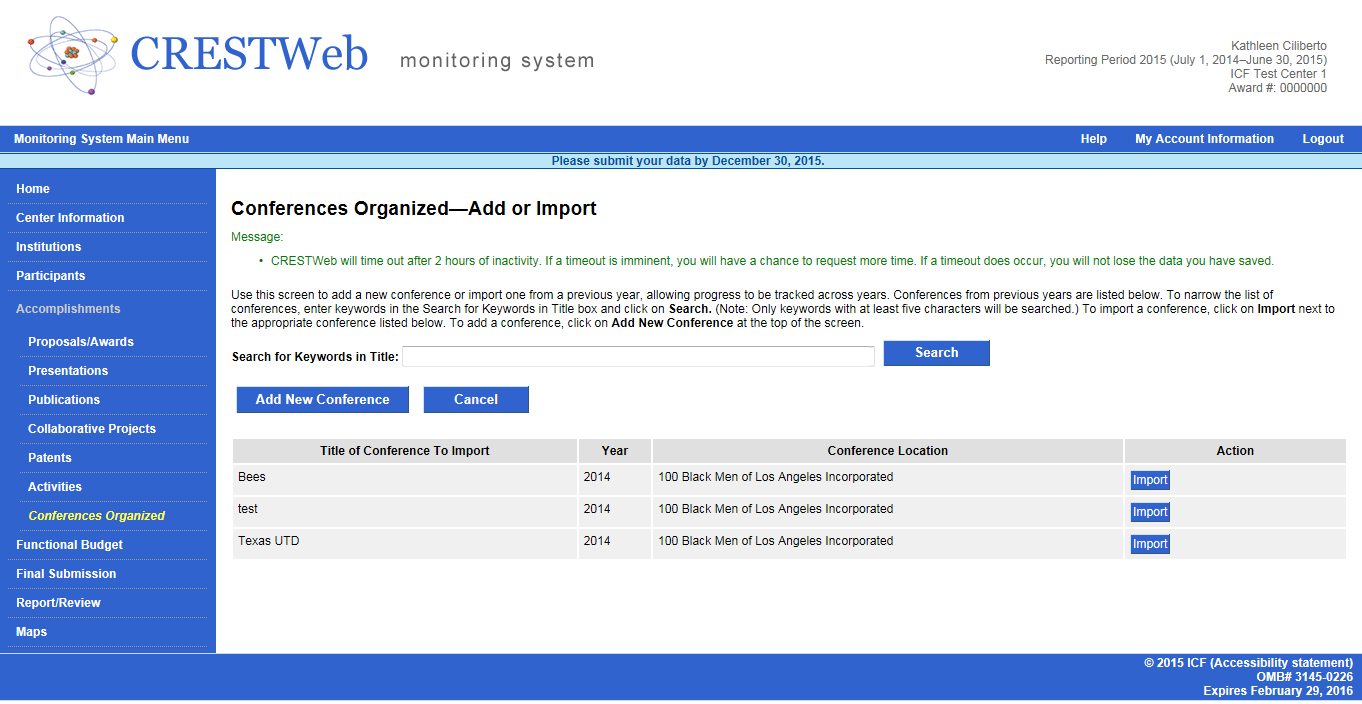The width and height of the screenshot is (1362, 704).
Task: Import the Bees conference
Action: 1150,480
